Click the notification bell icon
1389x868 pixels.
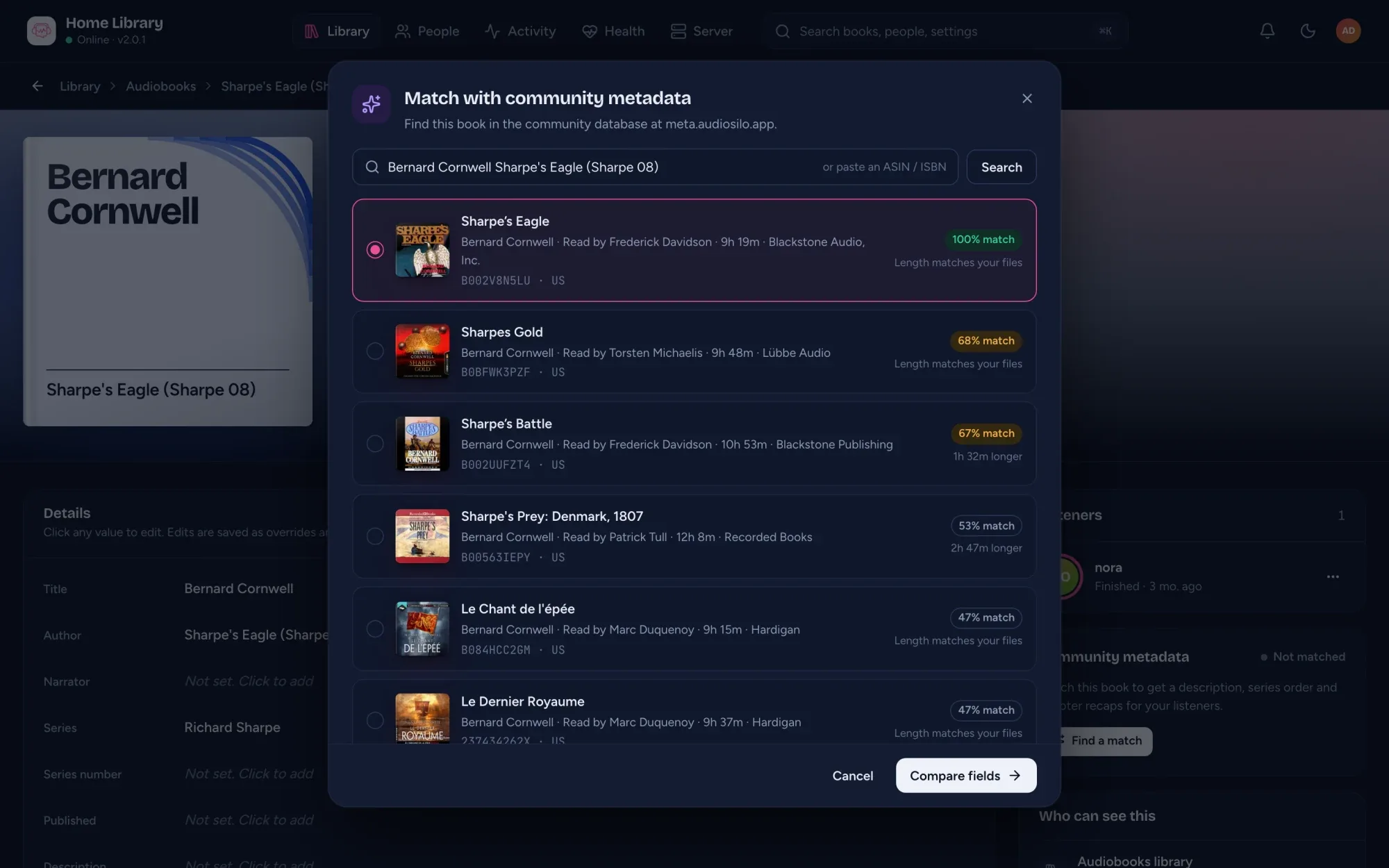point(1267,31)
